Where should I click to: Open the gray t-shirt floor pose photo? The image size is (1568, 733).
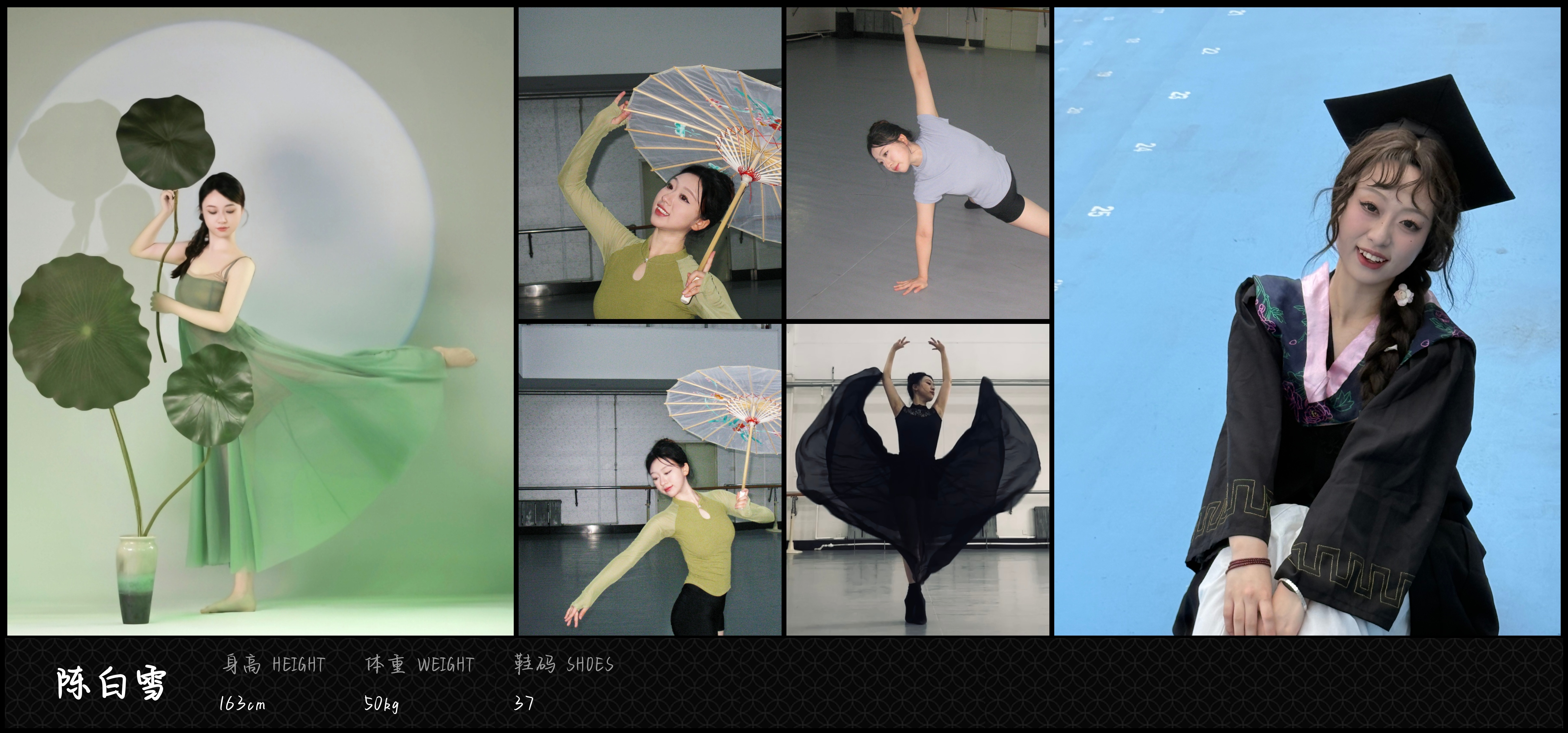(x=918, y=163)
